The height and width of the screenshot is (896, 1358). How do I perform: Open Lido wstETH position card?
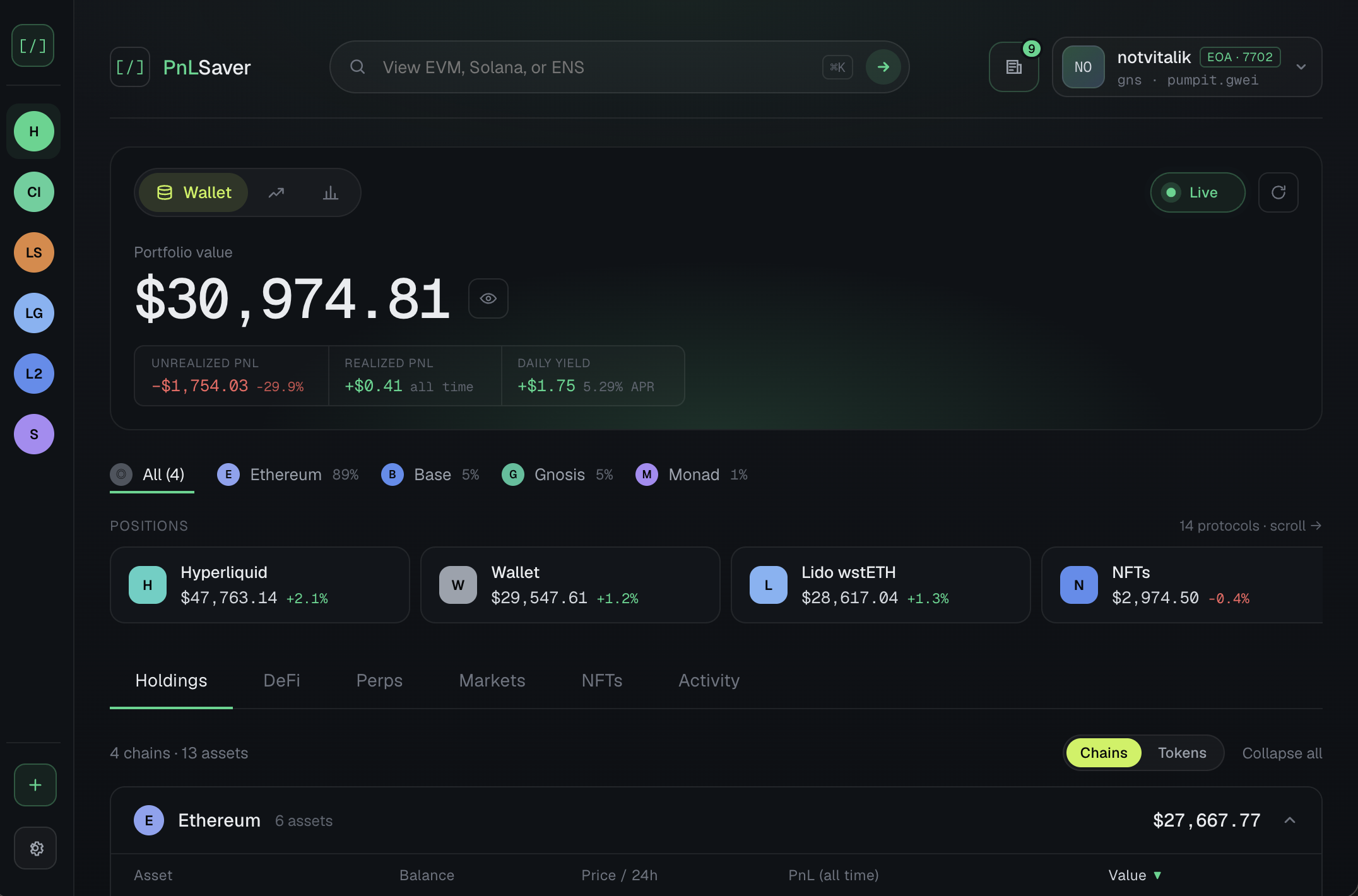tap(881, 585)
